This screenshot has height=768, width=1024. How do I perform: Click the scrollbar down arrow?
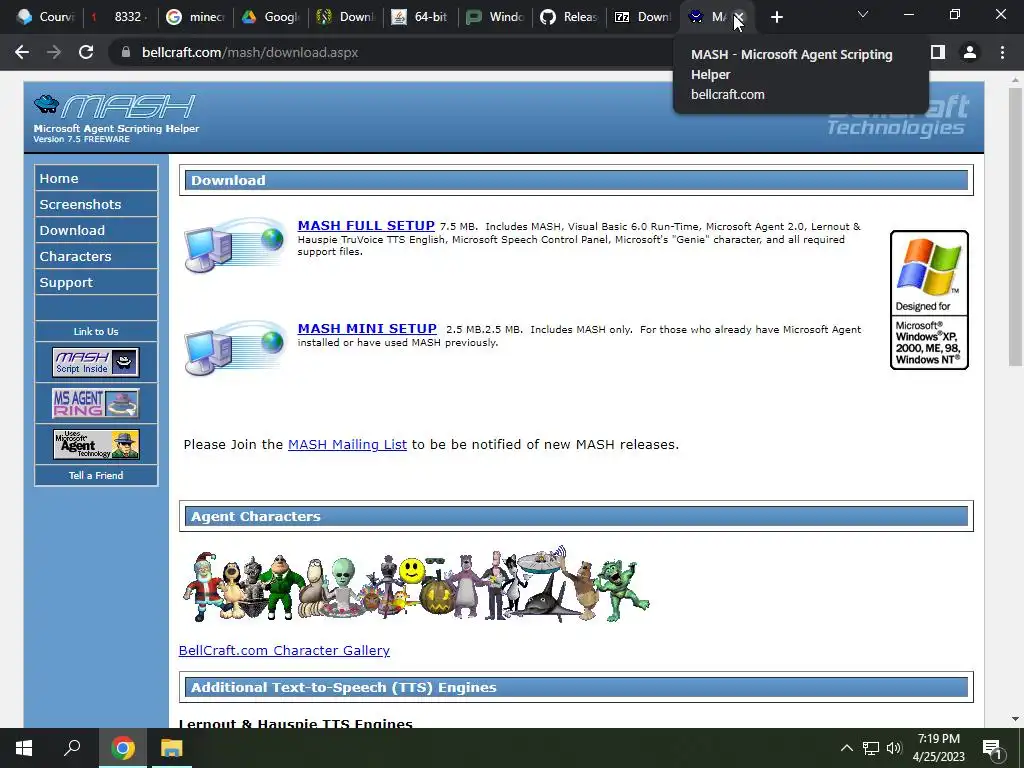(x=1015, y=719)
